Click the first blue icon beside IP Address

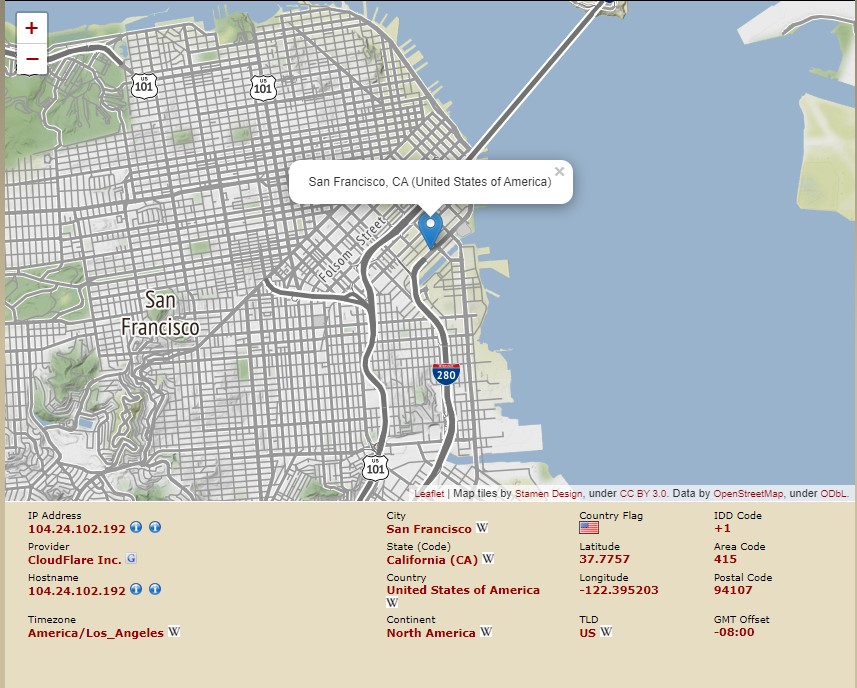(x=136, y=528)
